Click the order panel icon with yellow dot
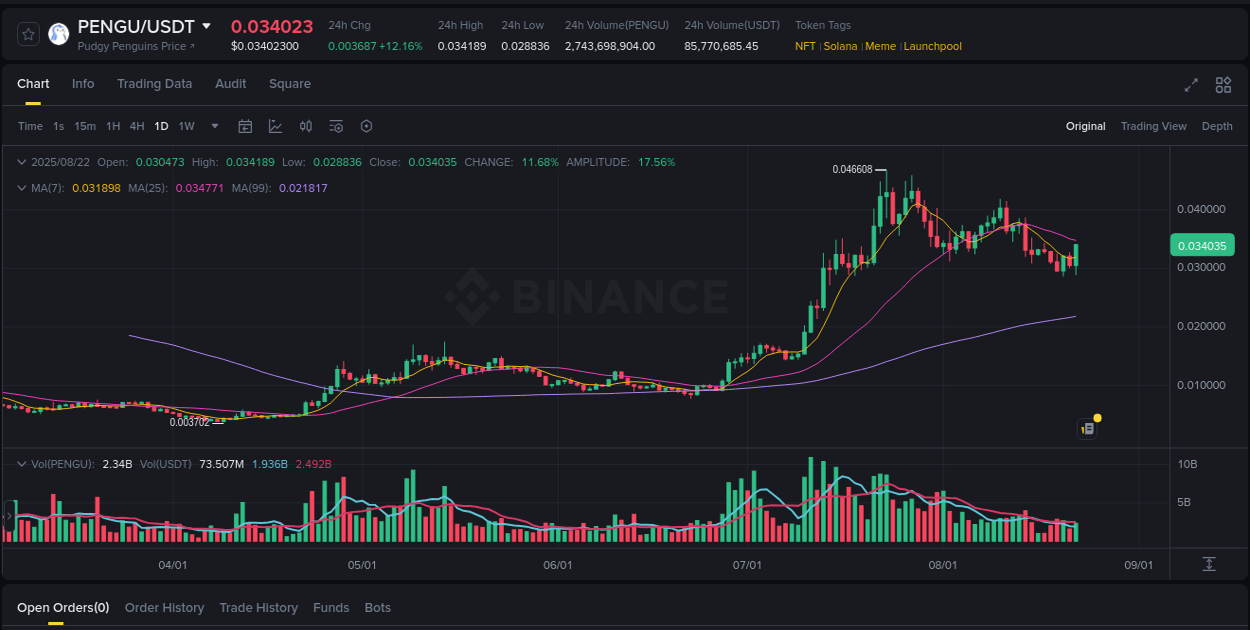This screenshot has width=1250, height=630. point(1087,428)
